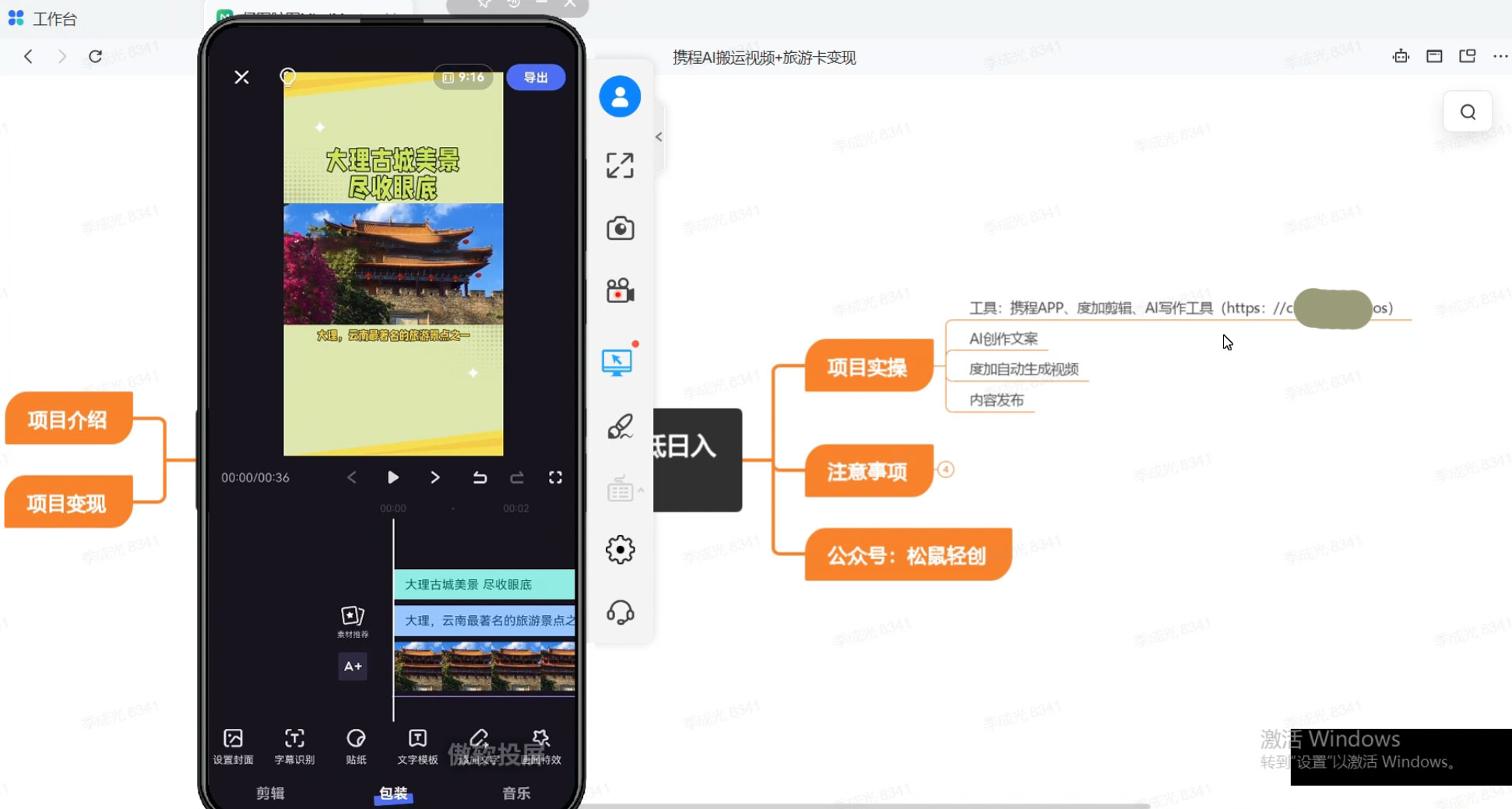Toggle fullscreen with the expand icon

(620, 165)
